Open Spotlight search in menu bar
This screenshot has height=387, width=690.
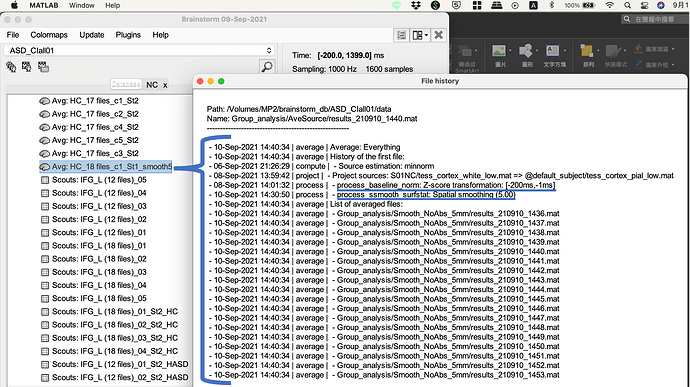coord(627,5)
